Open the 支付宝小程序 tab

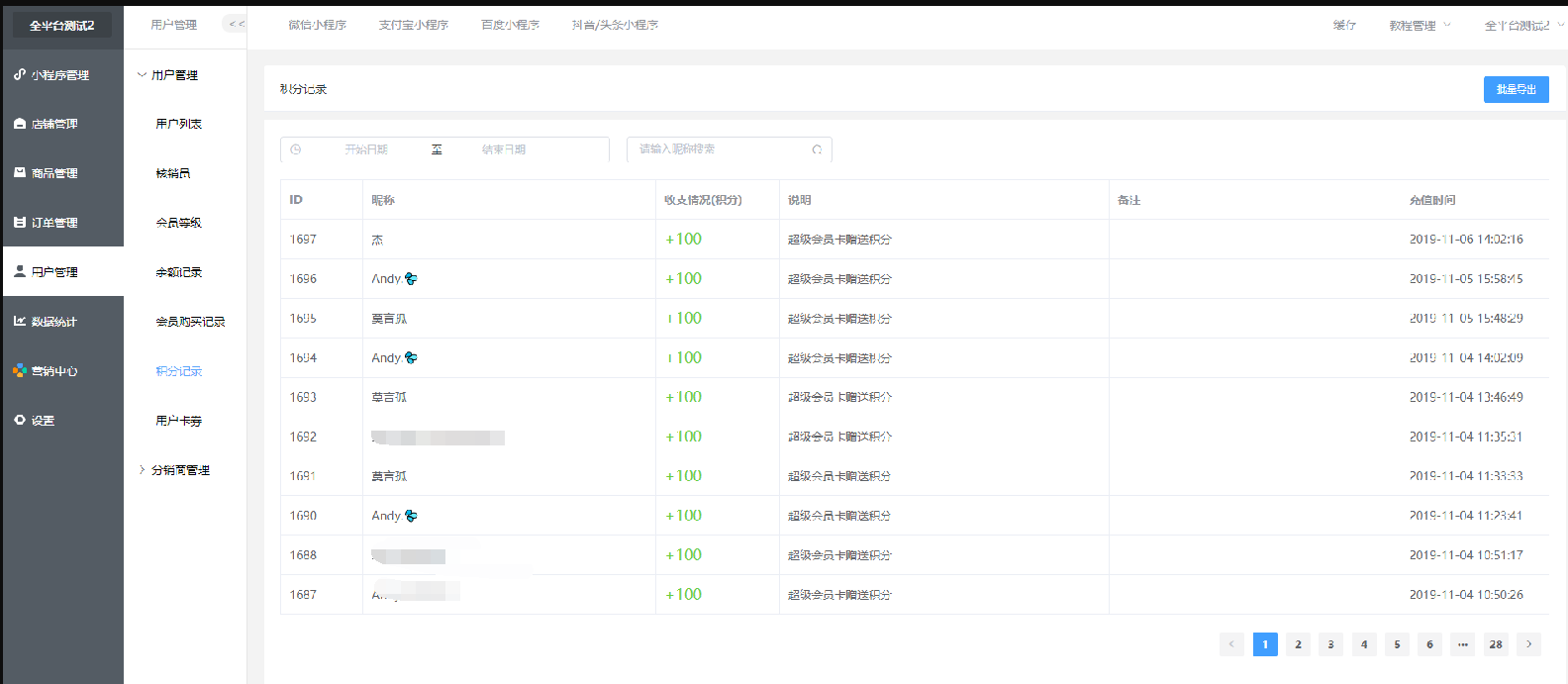coord(414,25)
